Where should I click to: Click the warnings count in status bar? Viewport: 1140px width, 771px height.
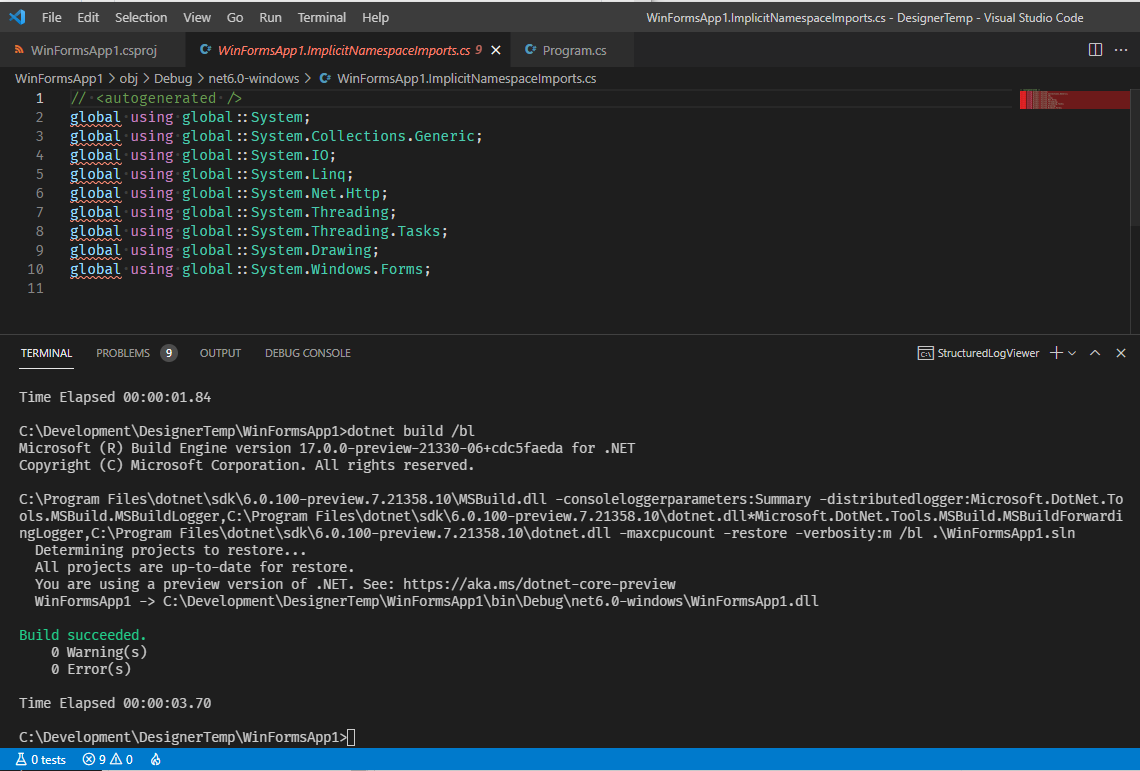tap(121, 759)
